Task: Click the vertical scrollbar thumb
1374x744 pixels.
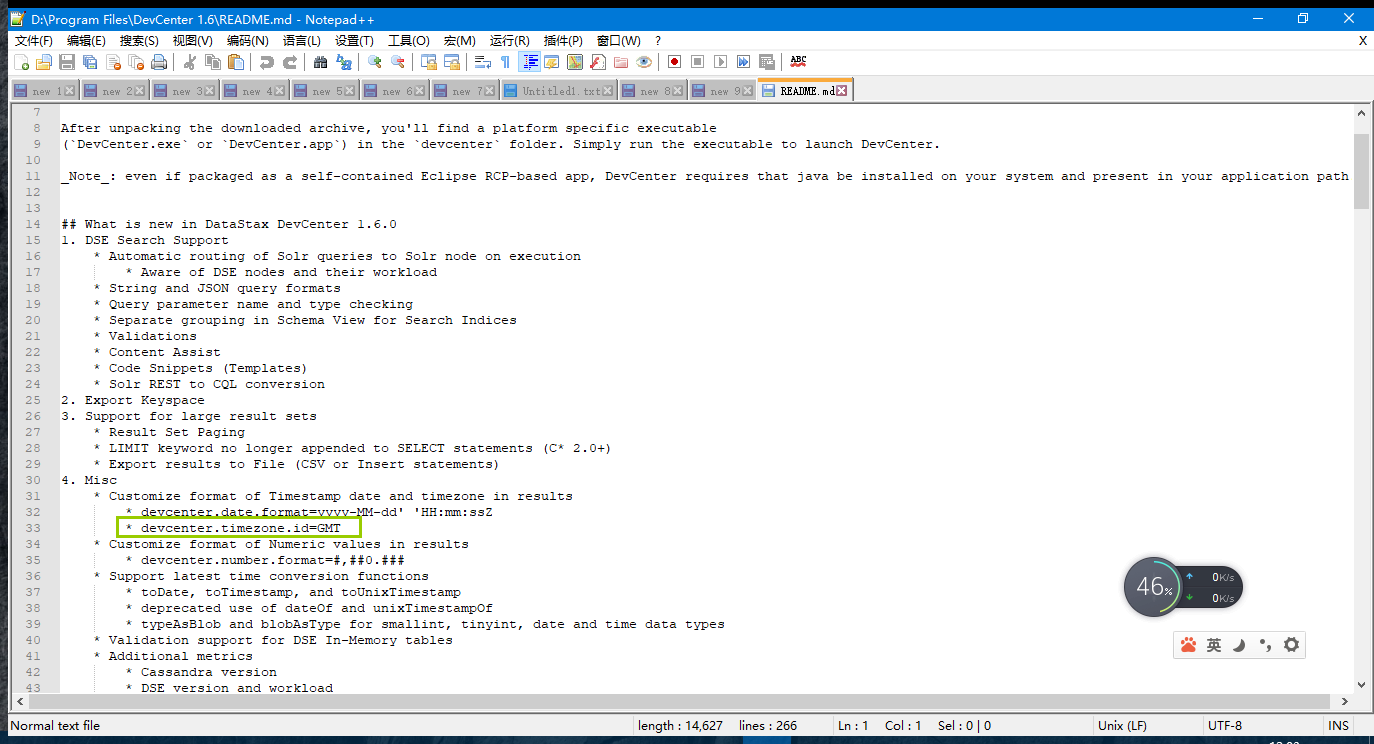Action: coord(1362,170)
